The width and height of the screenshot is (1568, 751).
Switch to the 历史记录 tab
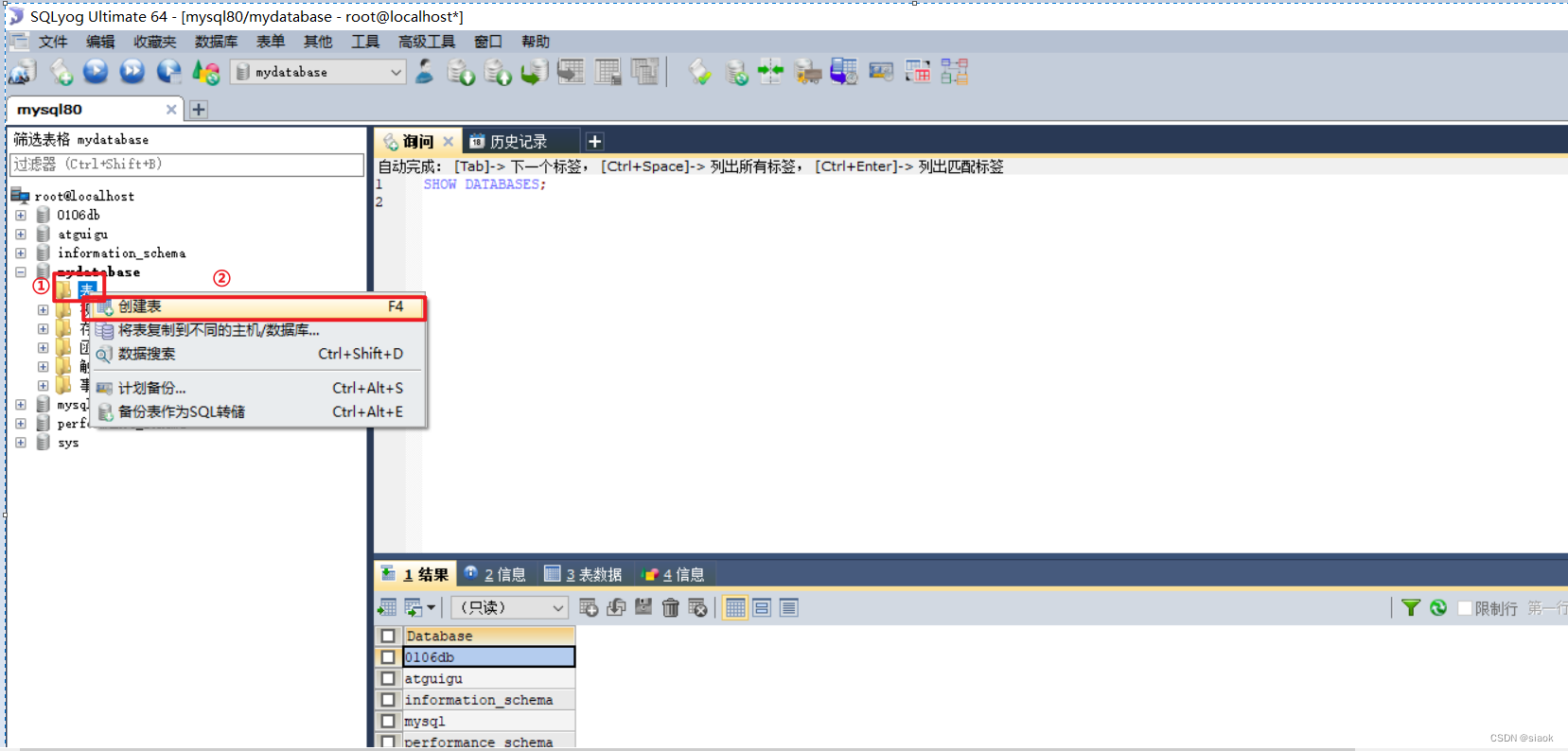(x=519, y=141)
